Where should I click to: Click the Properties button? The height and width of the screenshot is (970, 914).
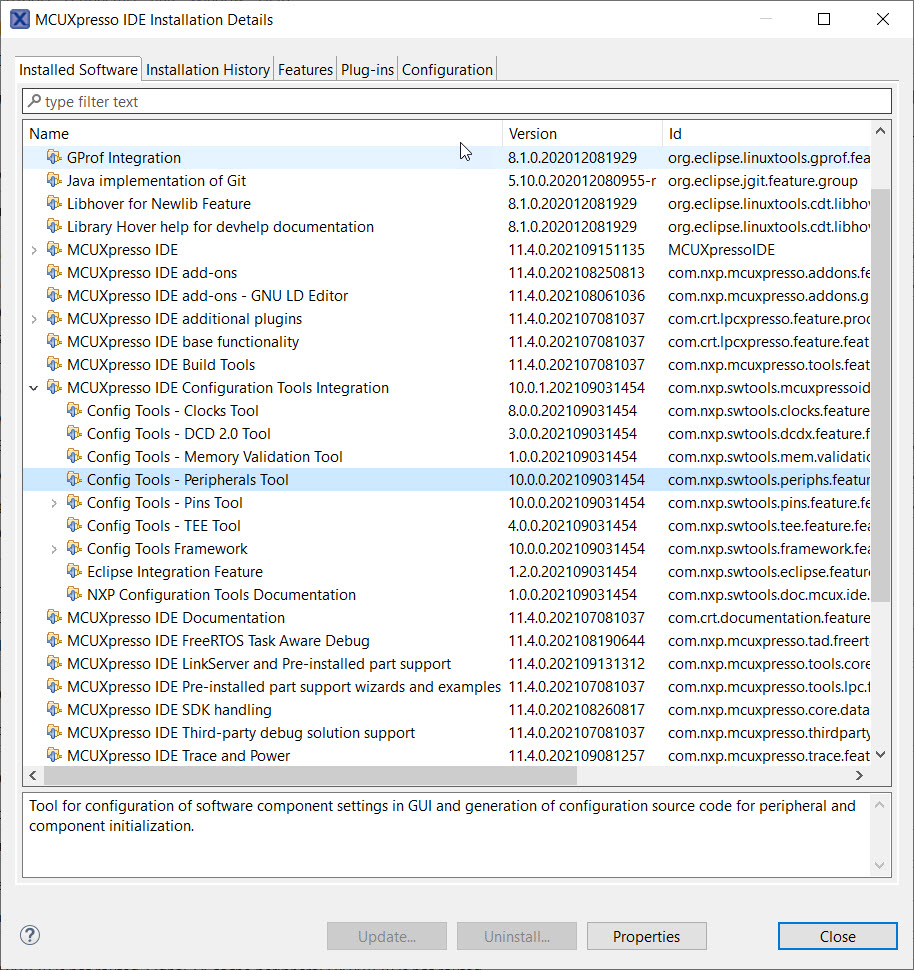pos(646,936)
